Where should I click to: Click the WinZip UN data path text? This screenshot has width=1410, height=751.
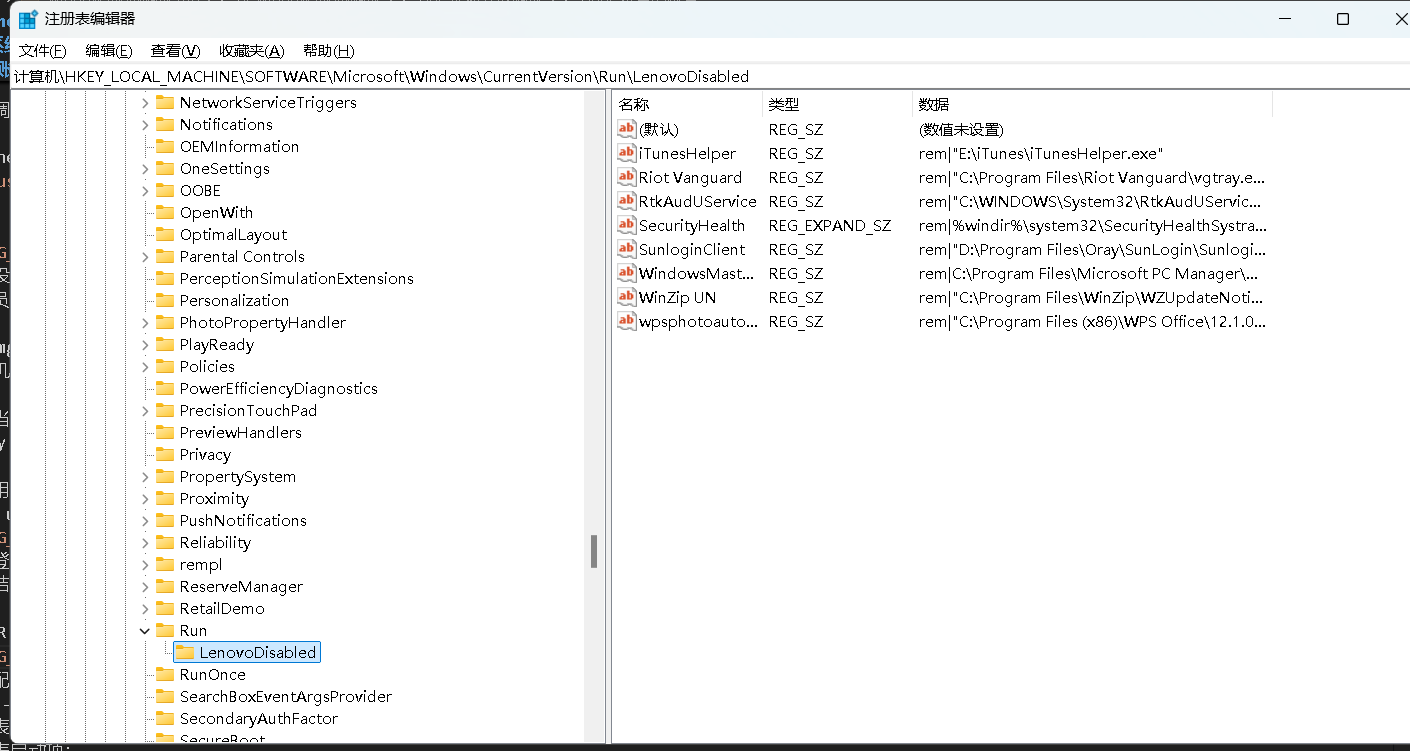1092,297
